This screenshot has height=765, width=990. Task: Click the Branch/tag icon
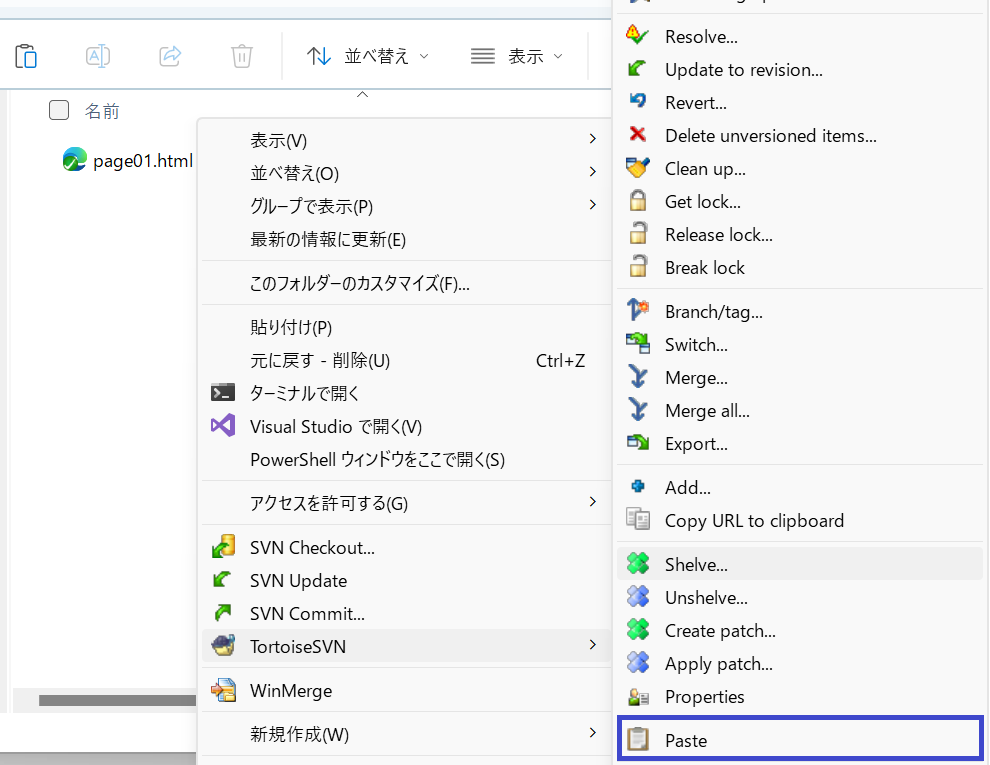point(638,311)
